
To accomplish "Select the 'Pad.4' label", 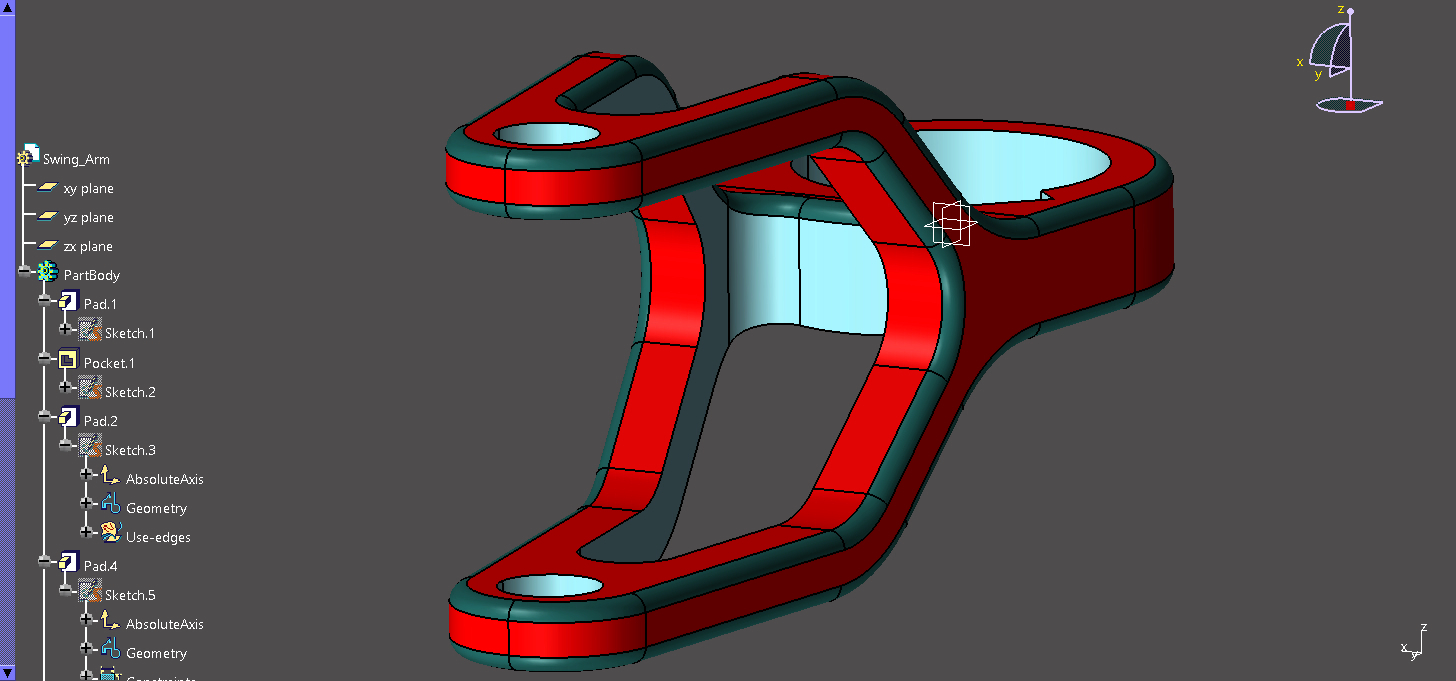I will coord(101,566).
